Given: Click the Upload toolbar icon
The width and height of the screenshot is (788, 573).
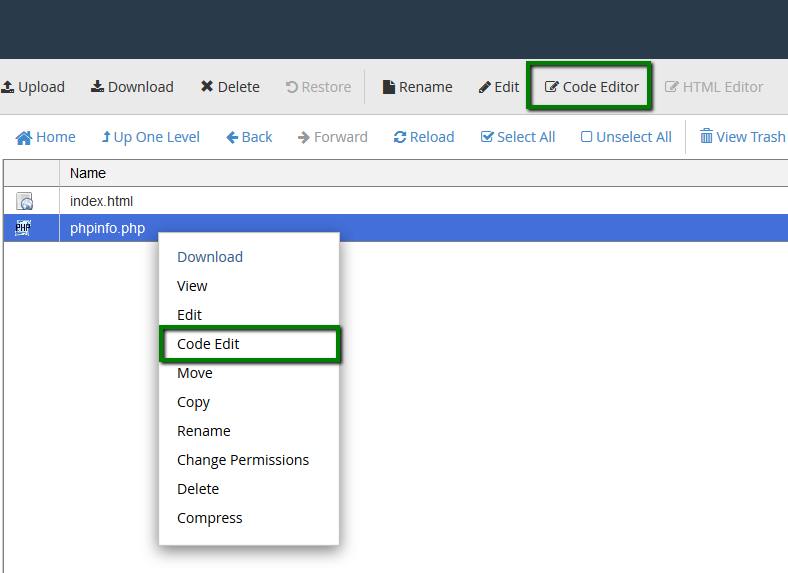Looking at the screenshot, I should (x=8, y=87).
